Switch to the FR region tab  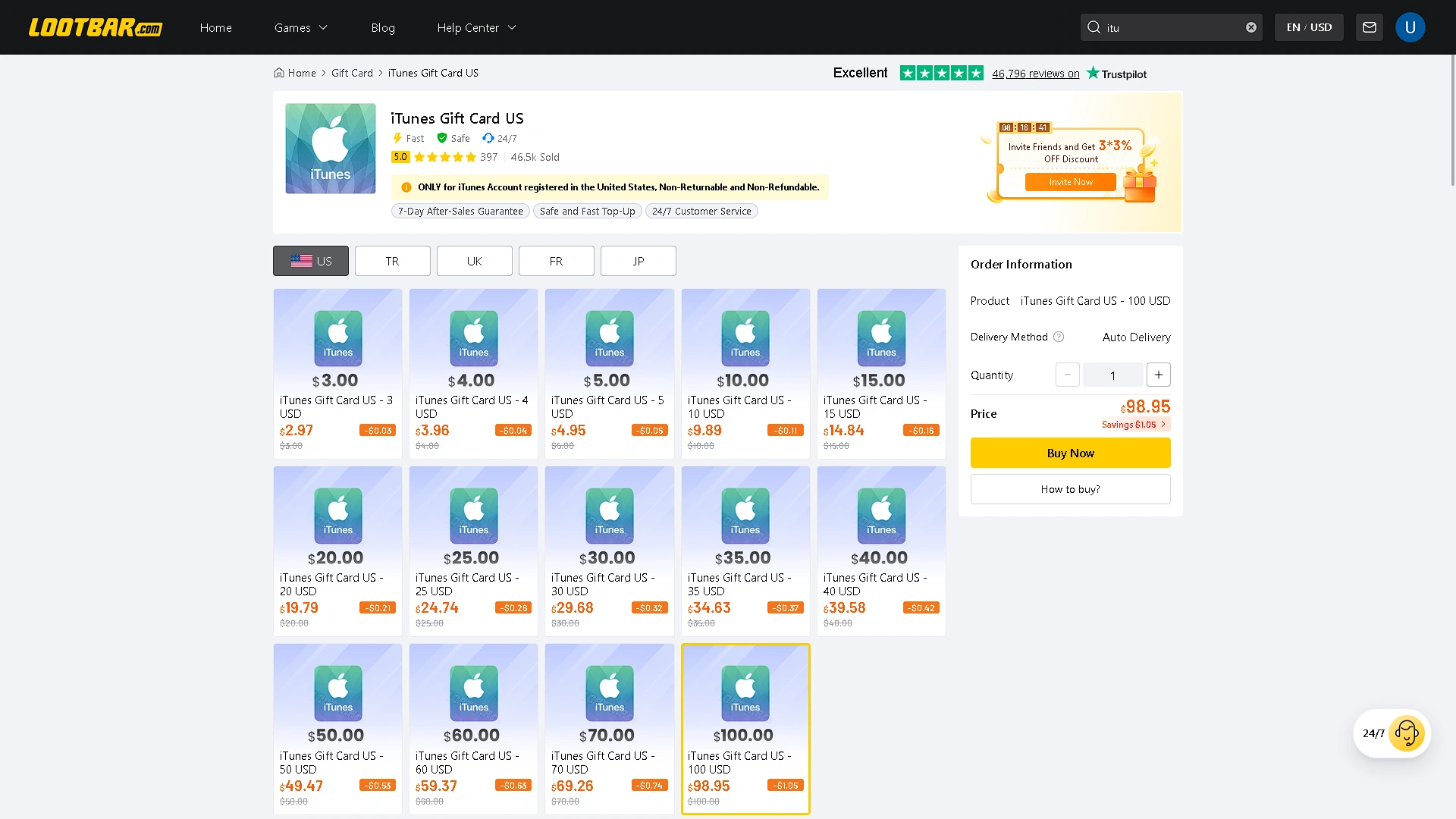pyautogui.click(x=557, y=261)
